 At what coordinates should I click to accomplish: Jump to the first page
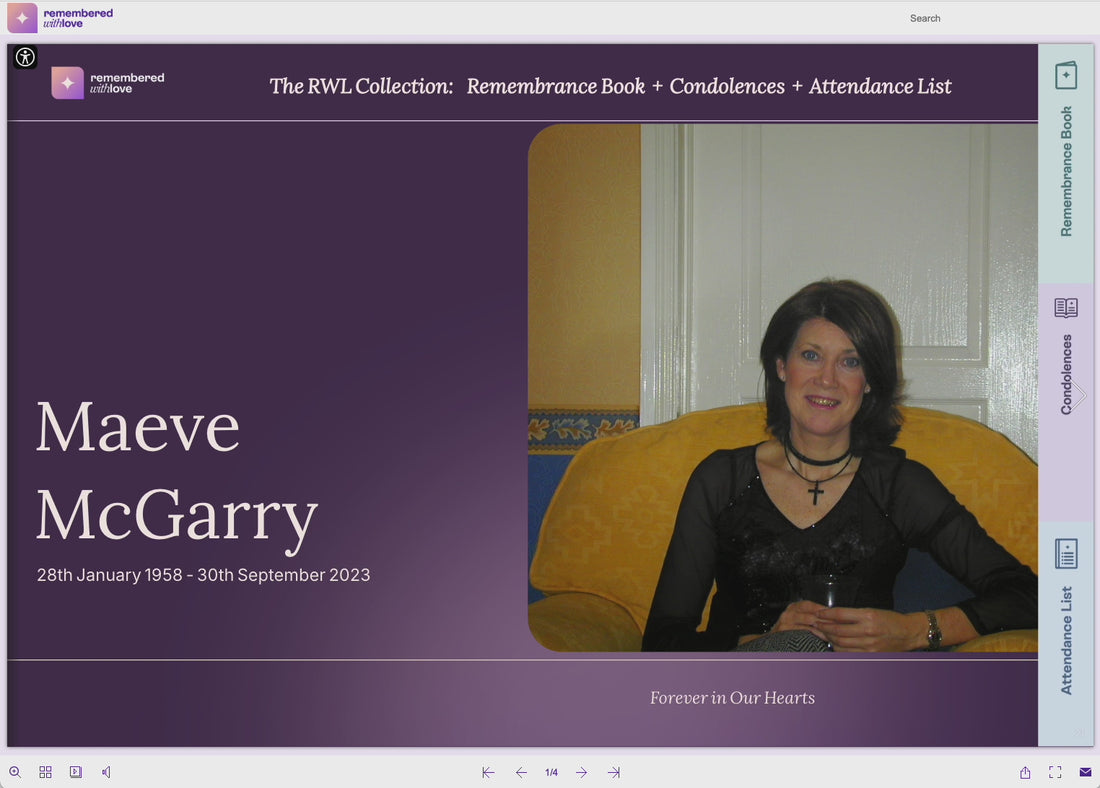tap(488, 773)
